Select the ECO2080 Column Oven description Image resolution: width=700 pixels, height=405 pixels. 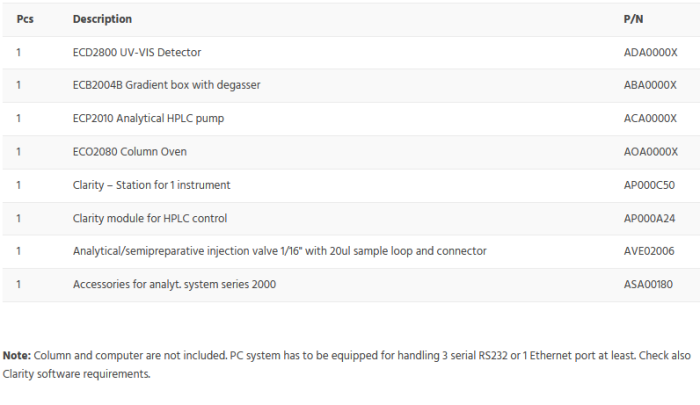(x=129, y=152)
